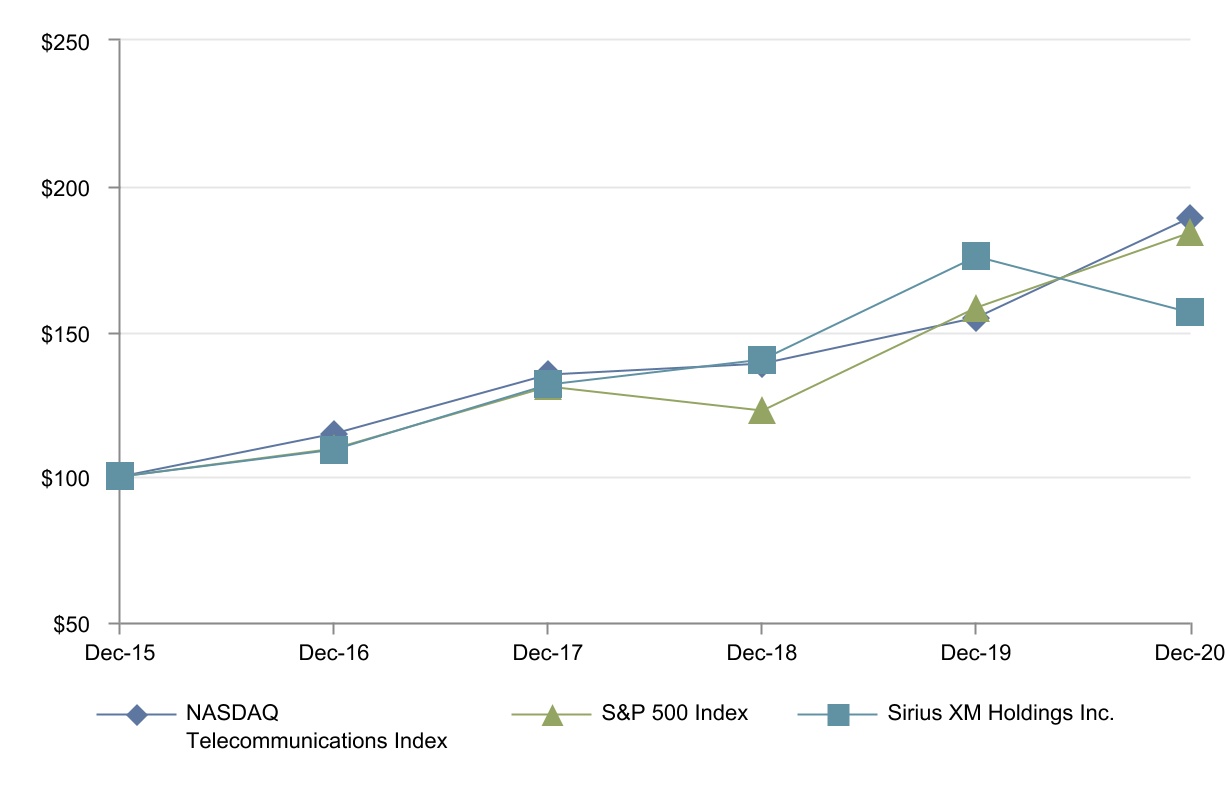Click the S&P 500 triangle icon in the legend
This screenshot has width=1230, height=800.
click(x=552, y=714)
